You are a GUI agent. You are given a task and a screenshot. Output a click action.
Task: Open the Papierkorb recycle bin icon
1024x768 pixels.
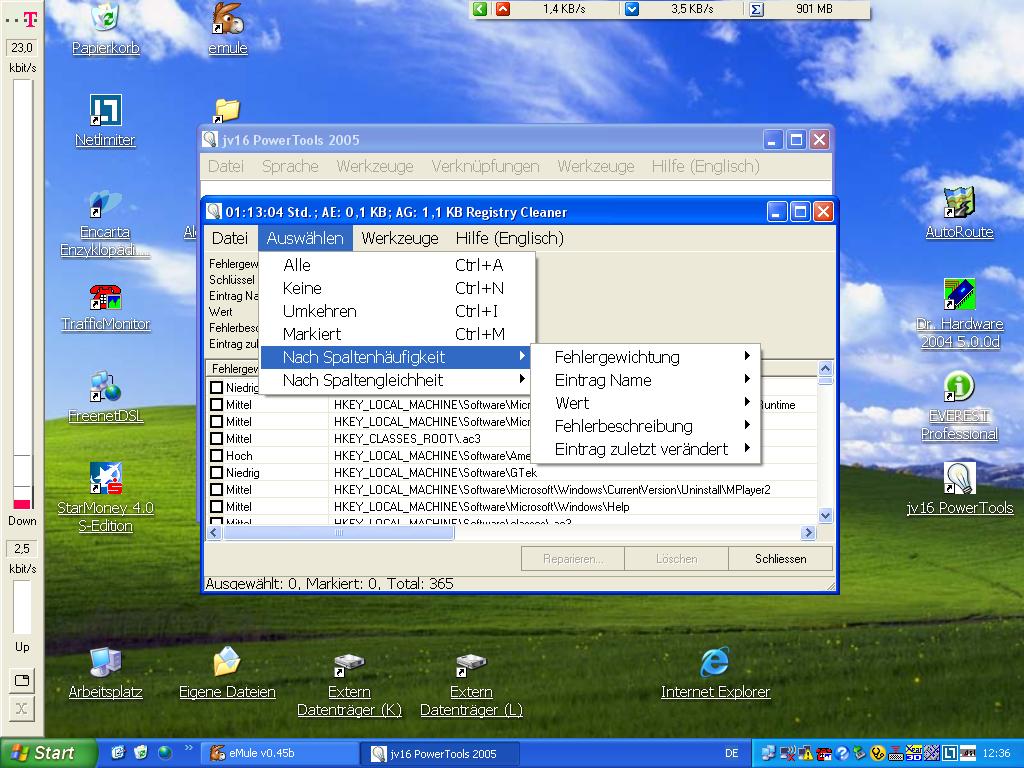pyautogui.click(x=105, y=29)
